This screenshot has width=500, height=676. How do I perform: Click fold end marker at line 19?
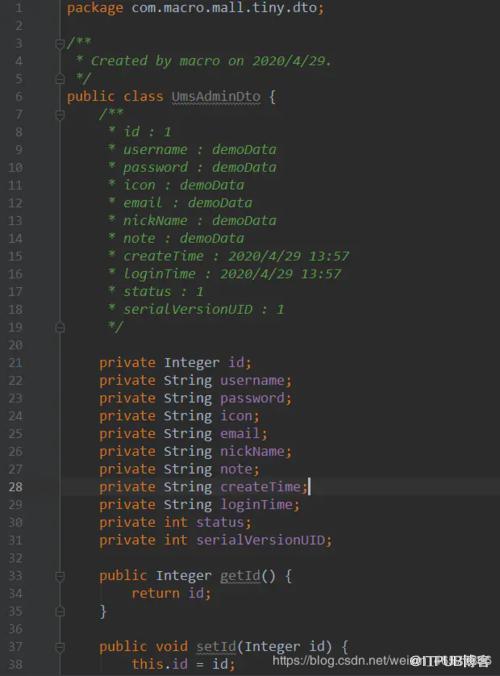60,327
